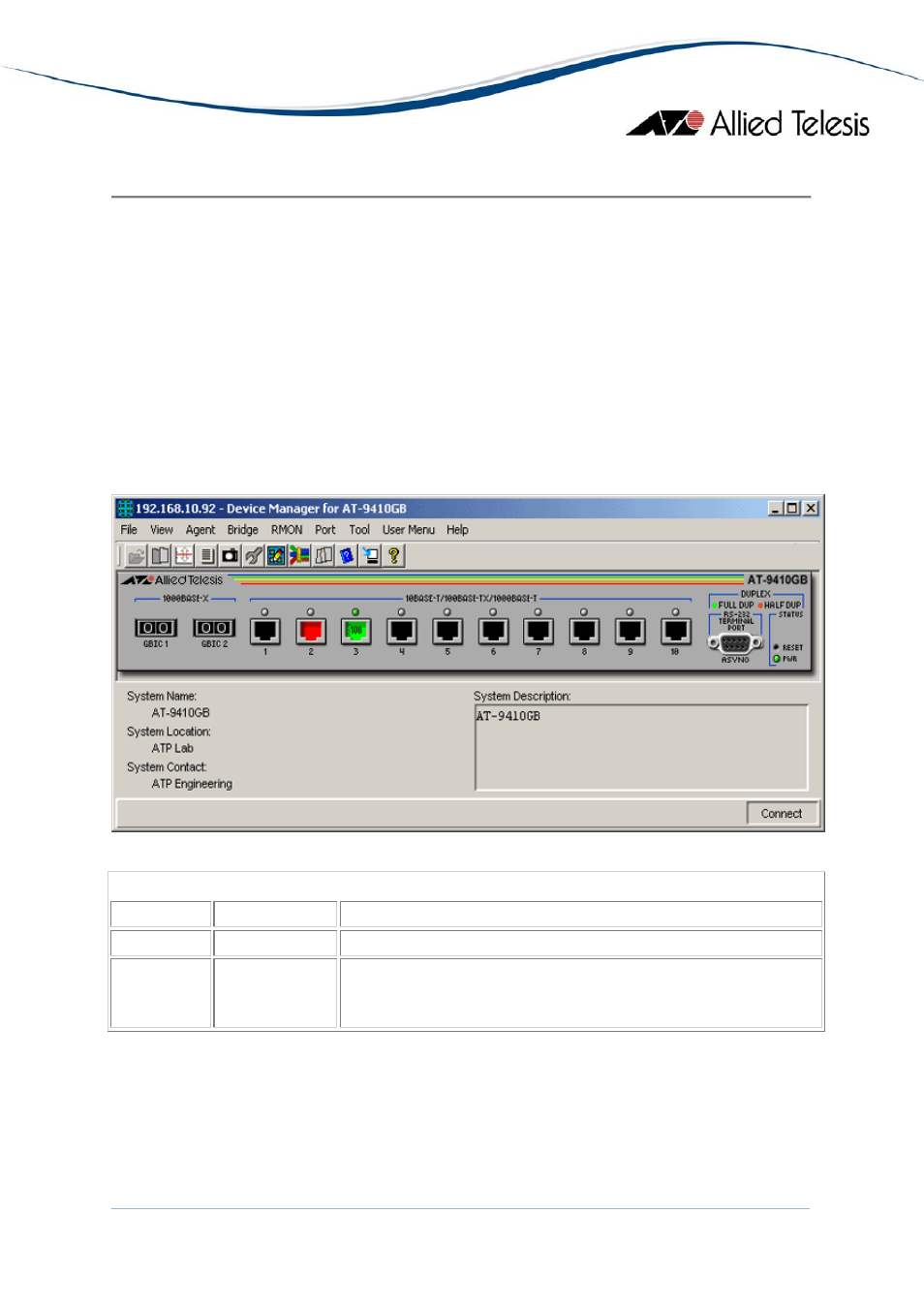Select port 4 on the switch panel
Screen dimensions: 924x1308
coord(401,631)
